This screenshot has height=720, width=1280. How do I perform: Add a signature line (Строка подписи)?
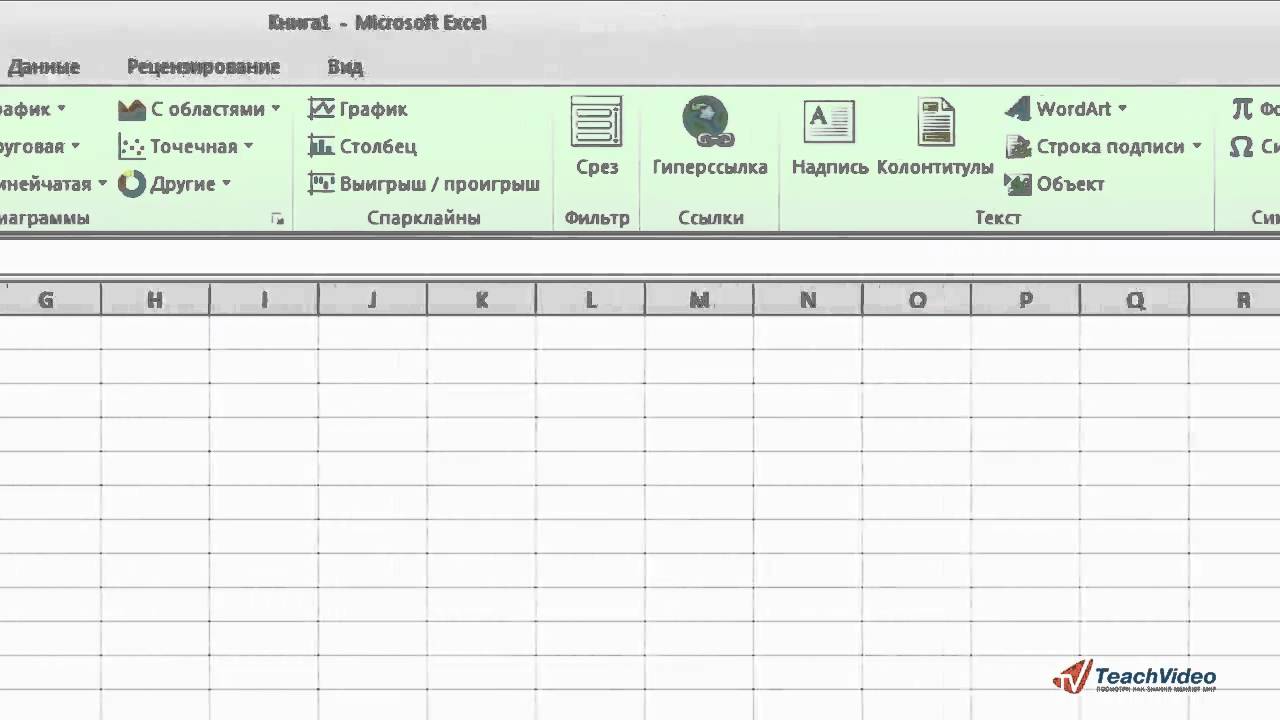click(x=1103, y=146)
